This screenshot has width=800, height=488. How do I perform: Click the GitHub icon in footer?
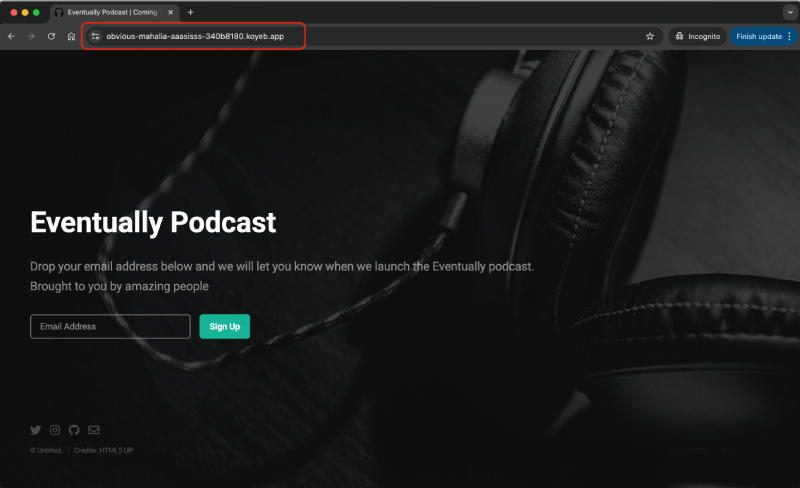pos(74,430)
